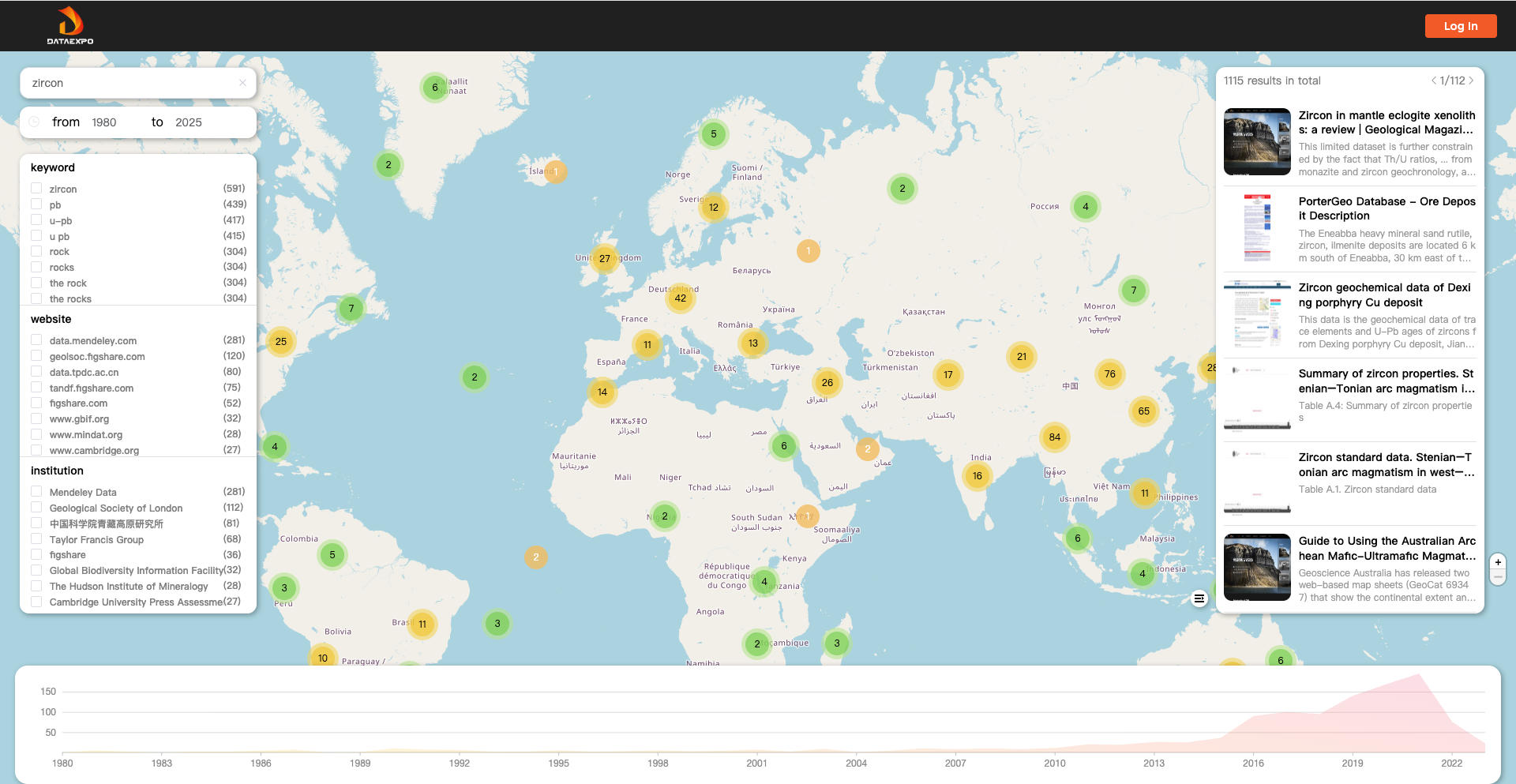Click thumbnail of Australian Archean guide result

(1257, 568)
